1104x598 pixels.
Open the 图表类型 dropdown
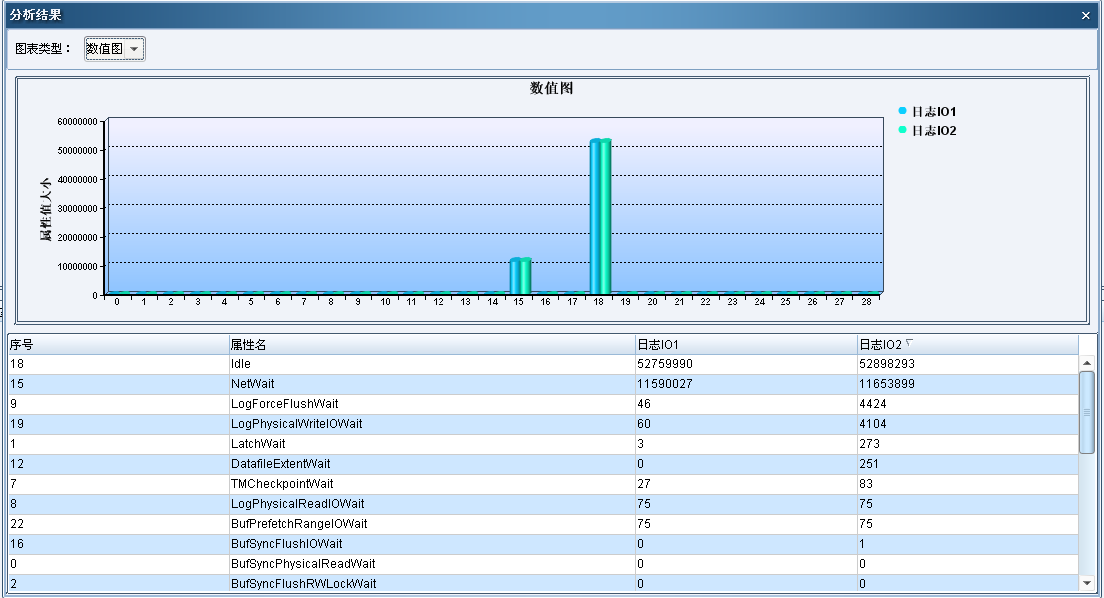[x=115, y=48]
